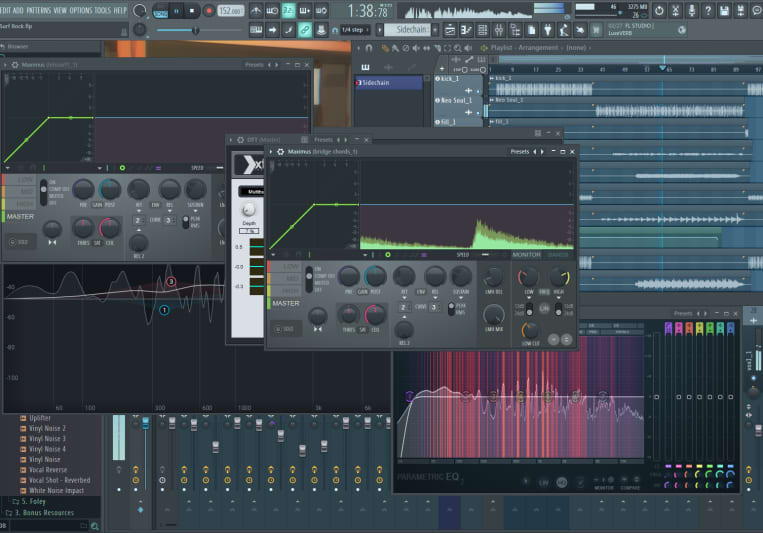Click the tempo field showing 152.000

[231, 11]
